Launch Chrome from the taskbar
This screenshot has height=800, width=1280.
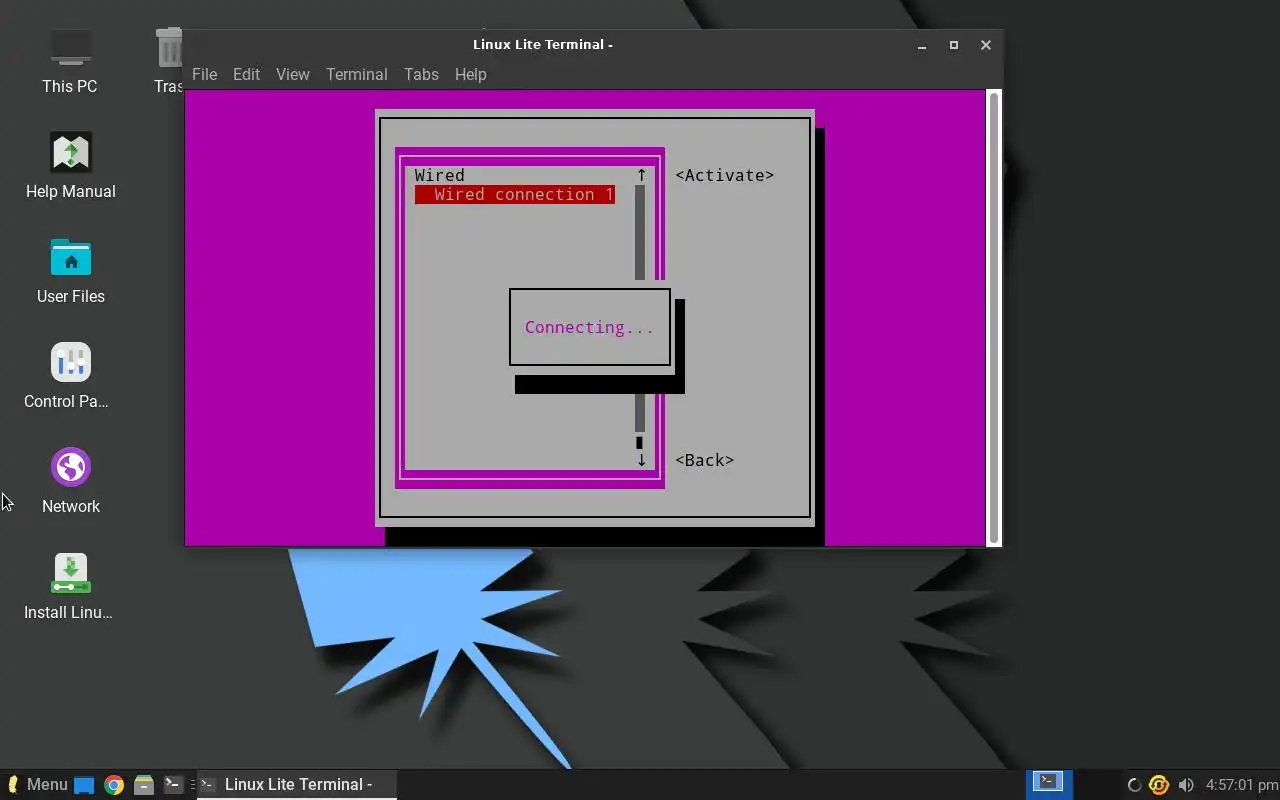tap(114, 785)
